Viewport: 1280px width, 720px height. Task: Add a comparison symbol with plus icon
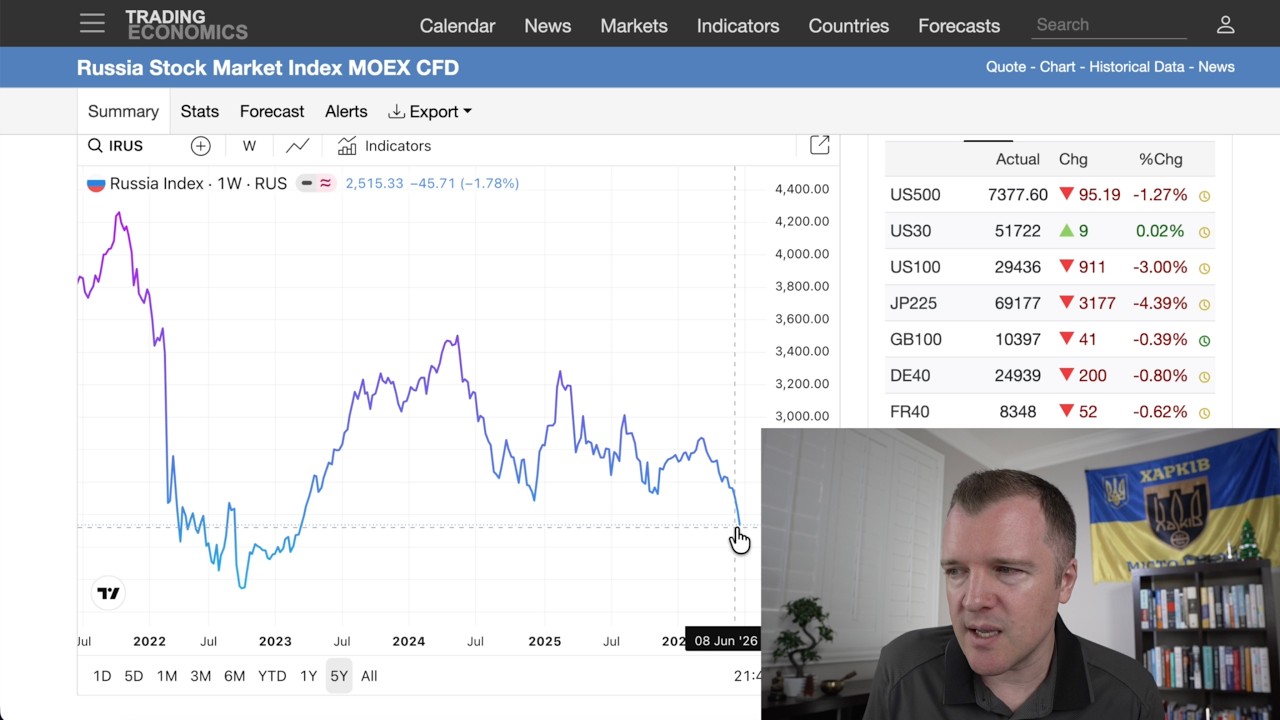200,146
